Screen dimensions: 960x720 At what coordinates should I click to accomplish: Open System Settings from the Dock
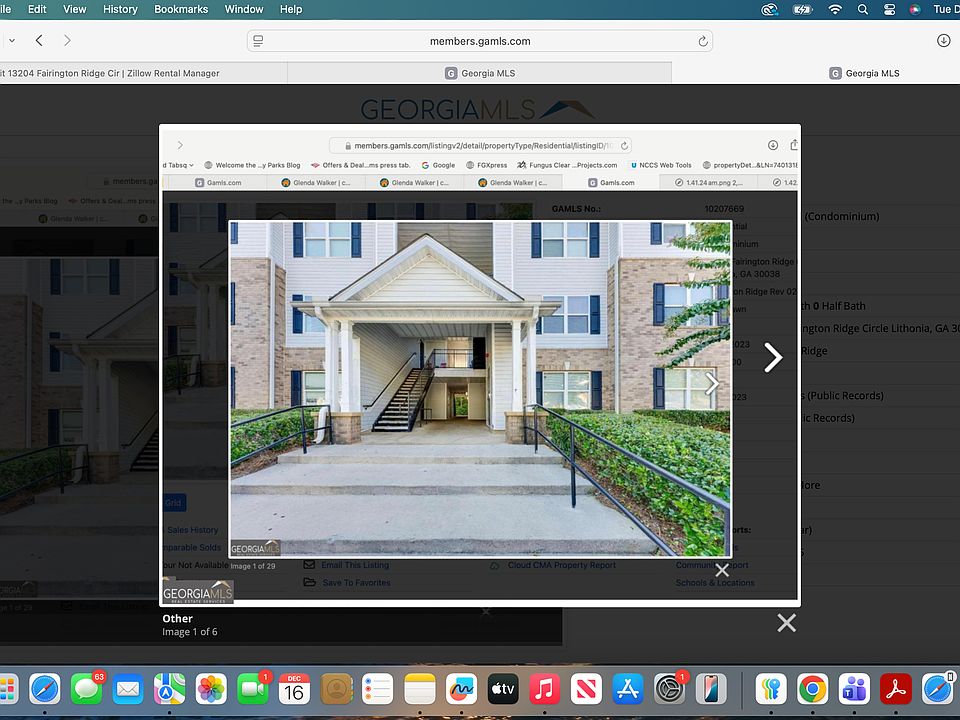tap(669, 689)
